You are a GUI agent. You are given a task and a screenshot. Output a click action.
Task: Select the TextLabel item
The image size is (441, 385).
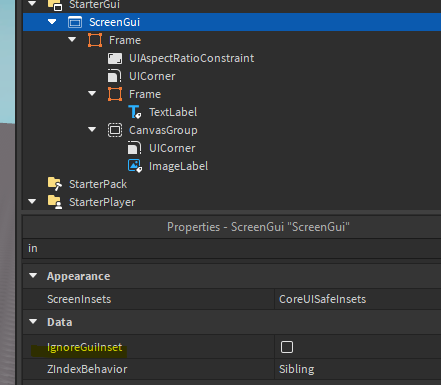(173, 112)
